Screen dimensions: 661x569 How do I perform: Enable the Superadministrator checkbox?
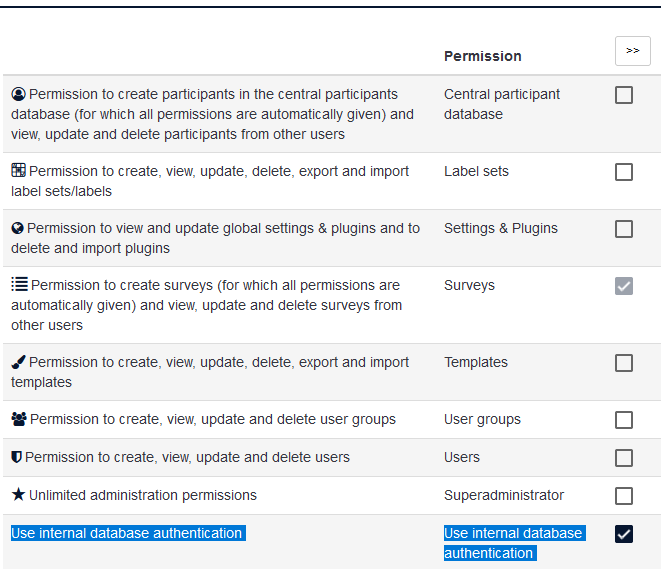coord(623,496)
